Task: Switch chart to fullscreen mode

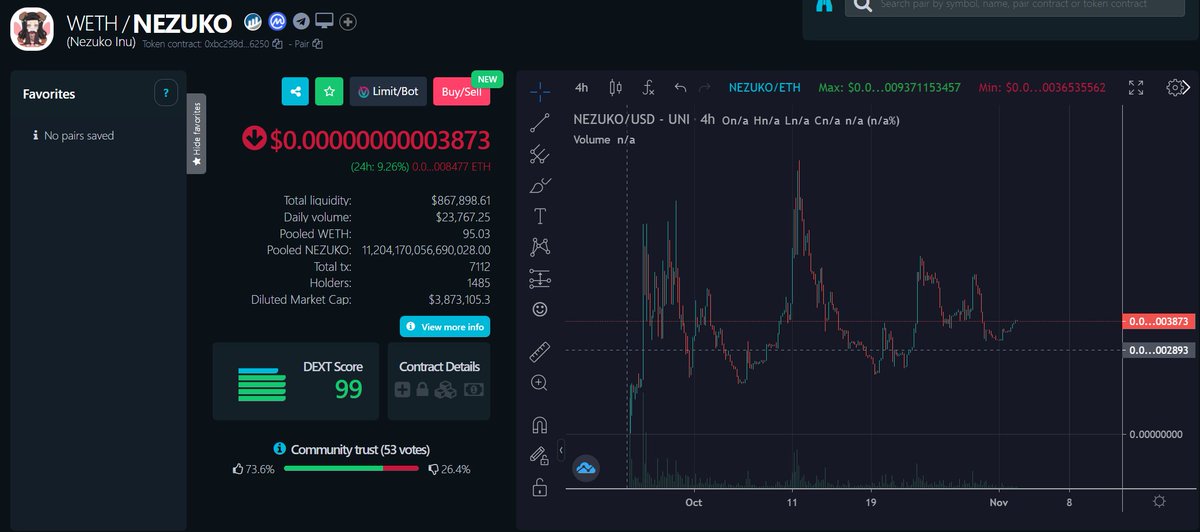Action: [x=1136, y=88]
